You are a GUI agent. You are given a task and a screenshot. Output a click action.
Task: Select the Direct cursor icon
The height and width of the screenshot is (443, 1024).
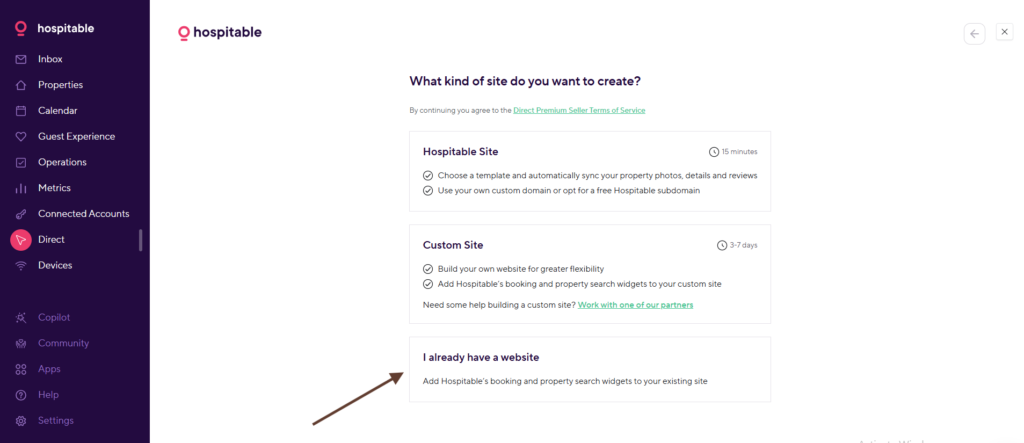point(21,240)
